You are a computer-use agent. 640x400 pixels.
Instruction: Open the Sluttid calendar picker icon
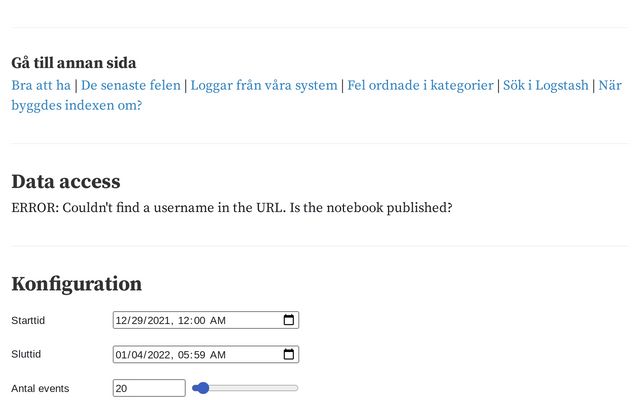289,354
